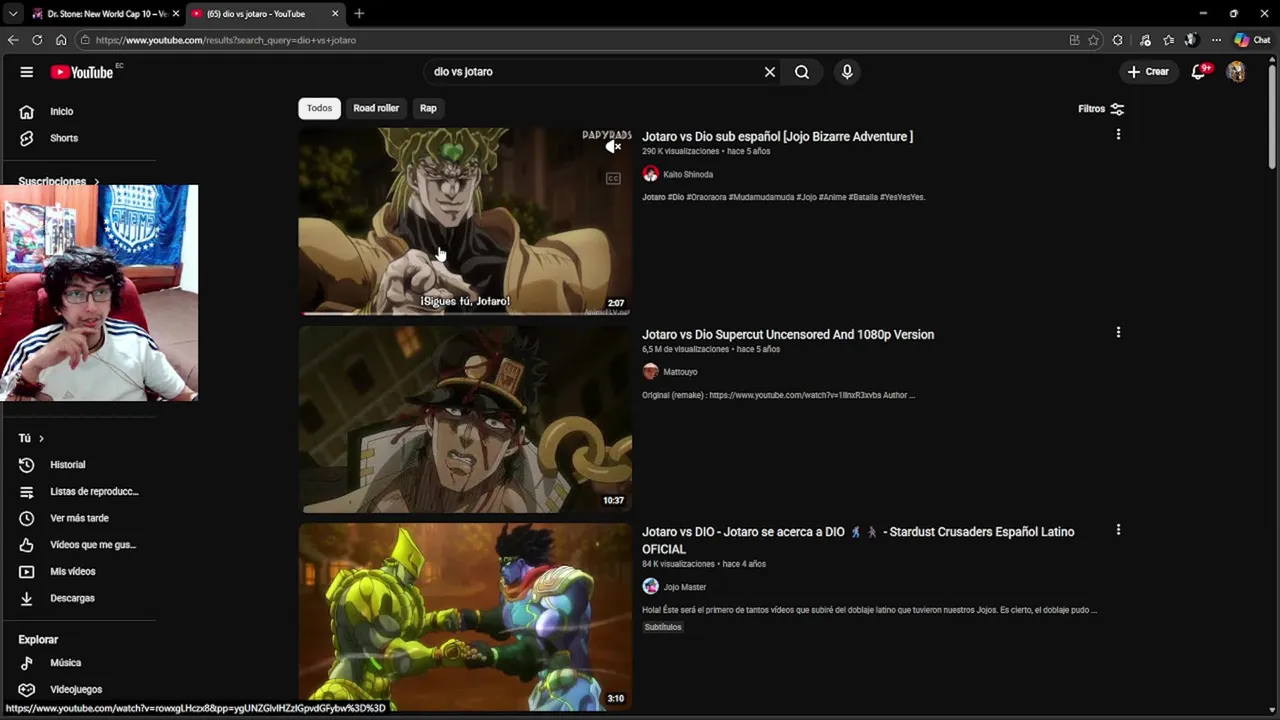
Task: Visit the Jojo Master channel
Action: click(685, 587)
